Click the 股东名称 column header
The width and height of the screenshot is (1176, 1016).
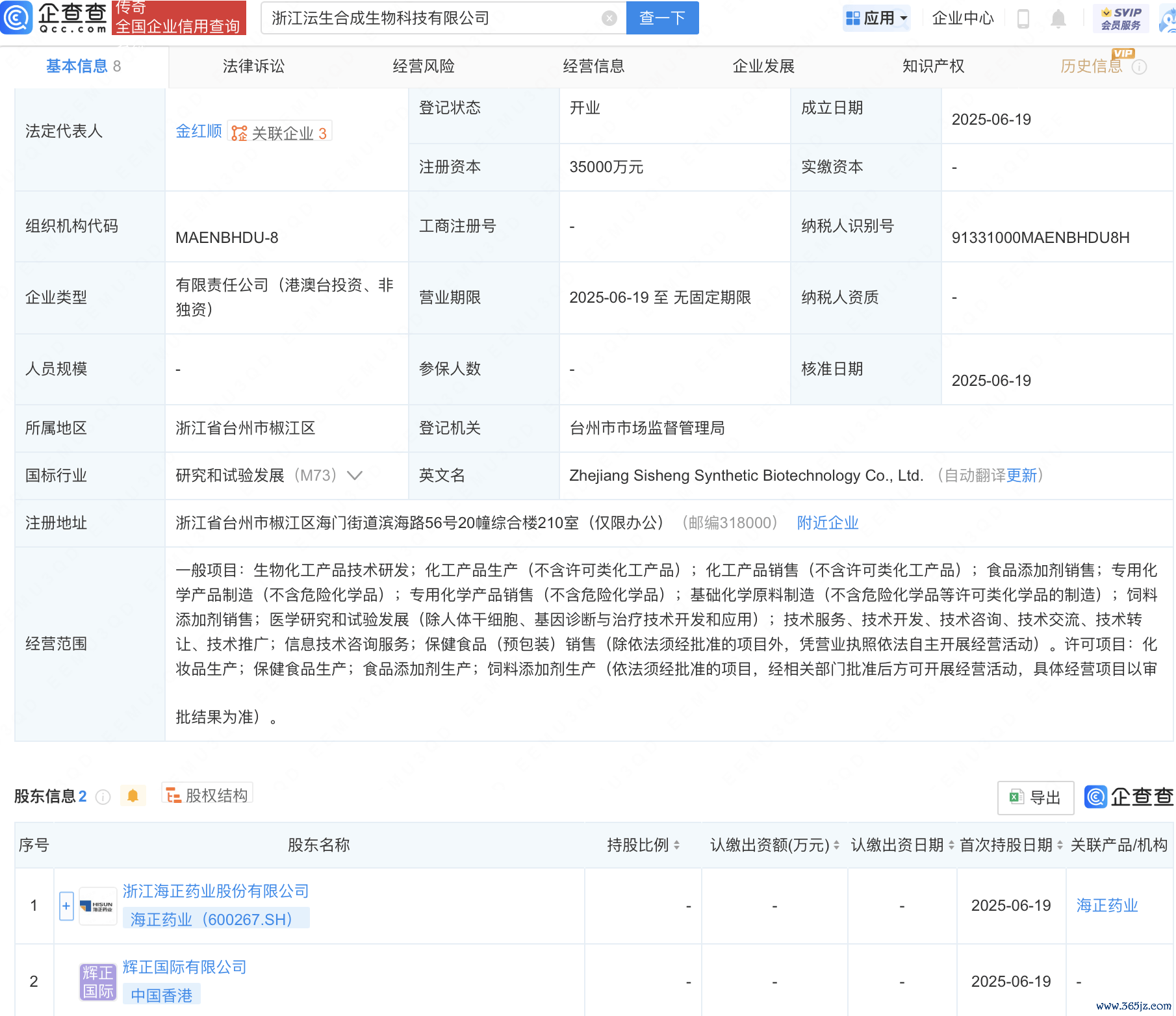(x=318, y=845)
